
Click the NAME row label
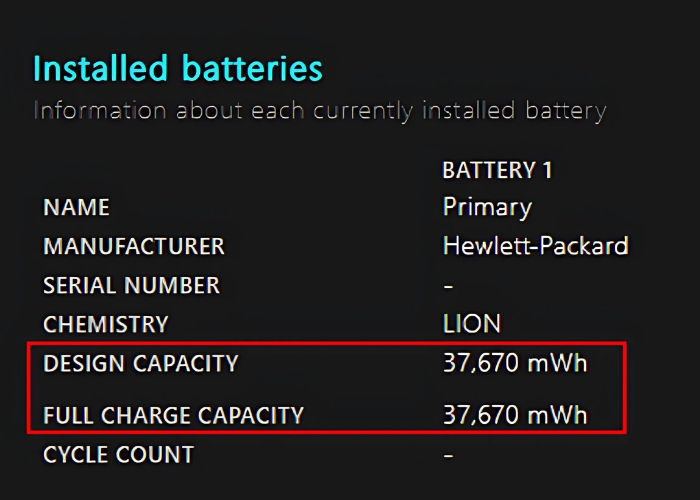tap(76, 208)
